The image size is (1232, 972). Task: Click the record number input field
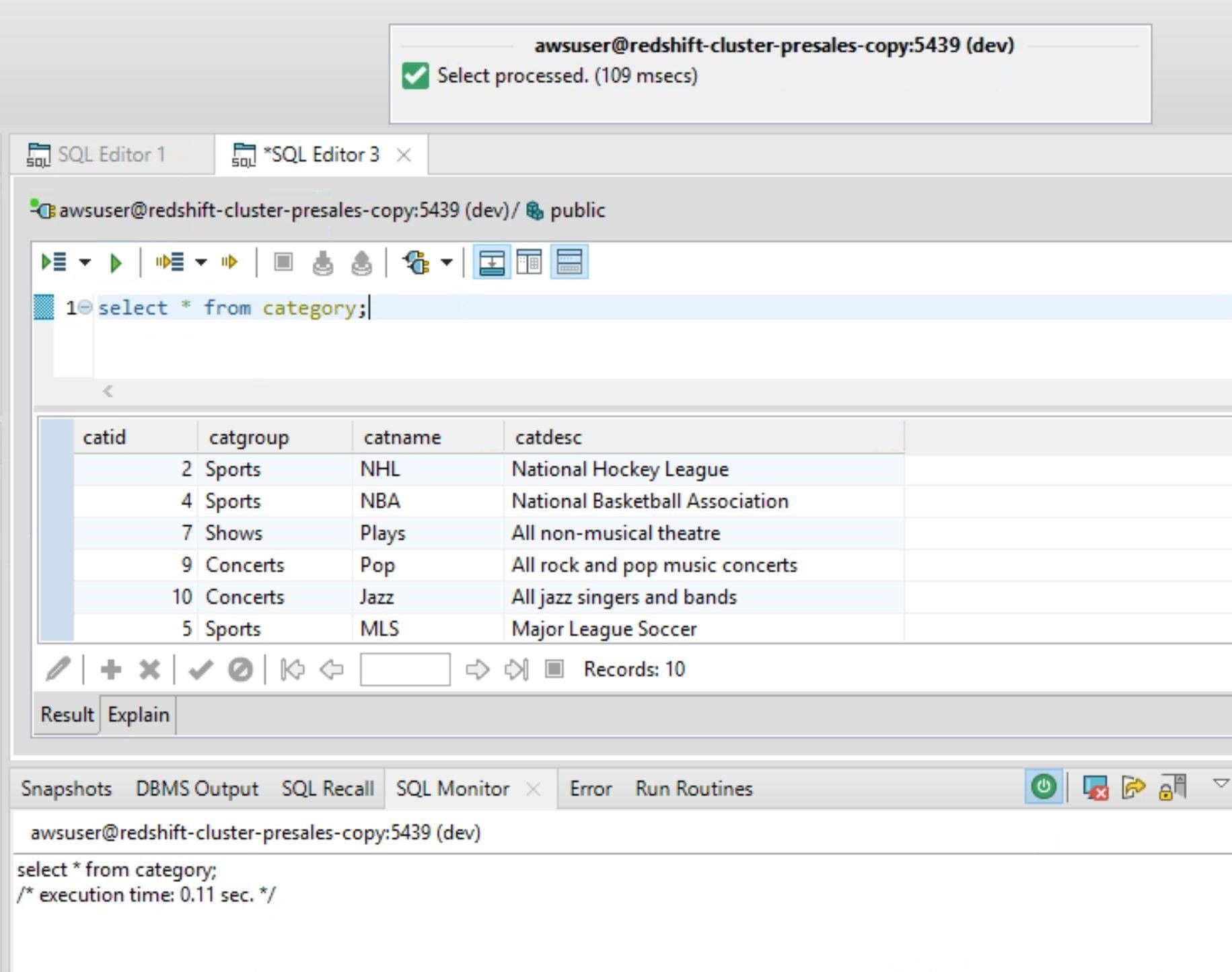pyautogui.click(x=405, y=669)
